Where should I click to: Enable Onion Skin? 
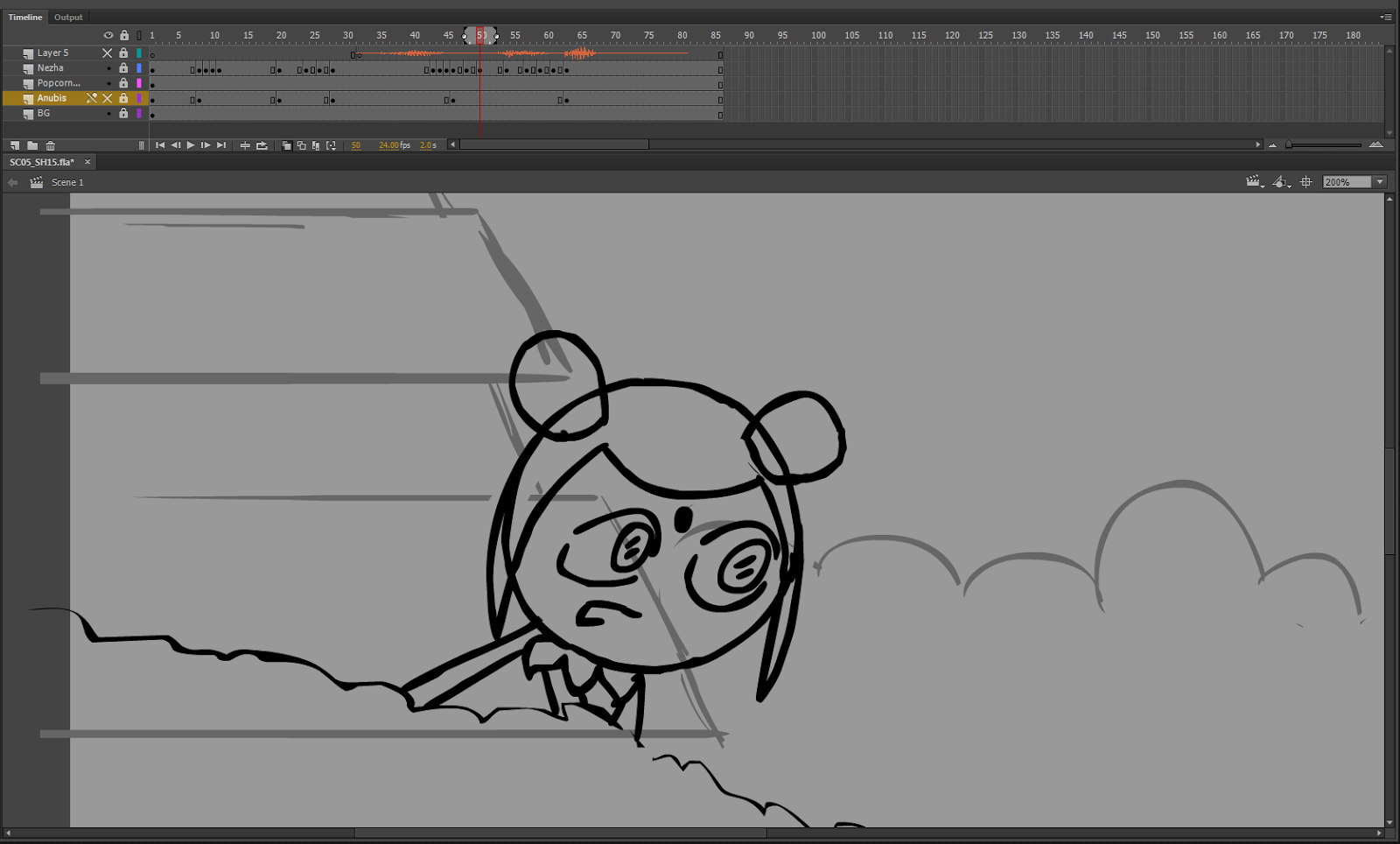[286, 145]
